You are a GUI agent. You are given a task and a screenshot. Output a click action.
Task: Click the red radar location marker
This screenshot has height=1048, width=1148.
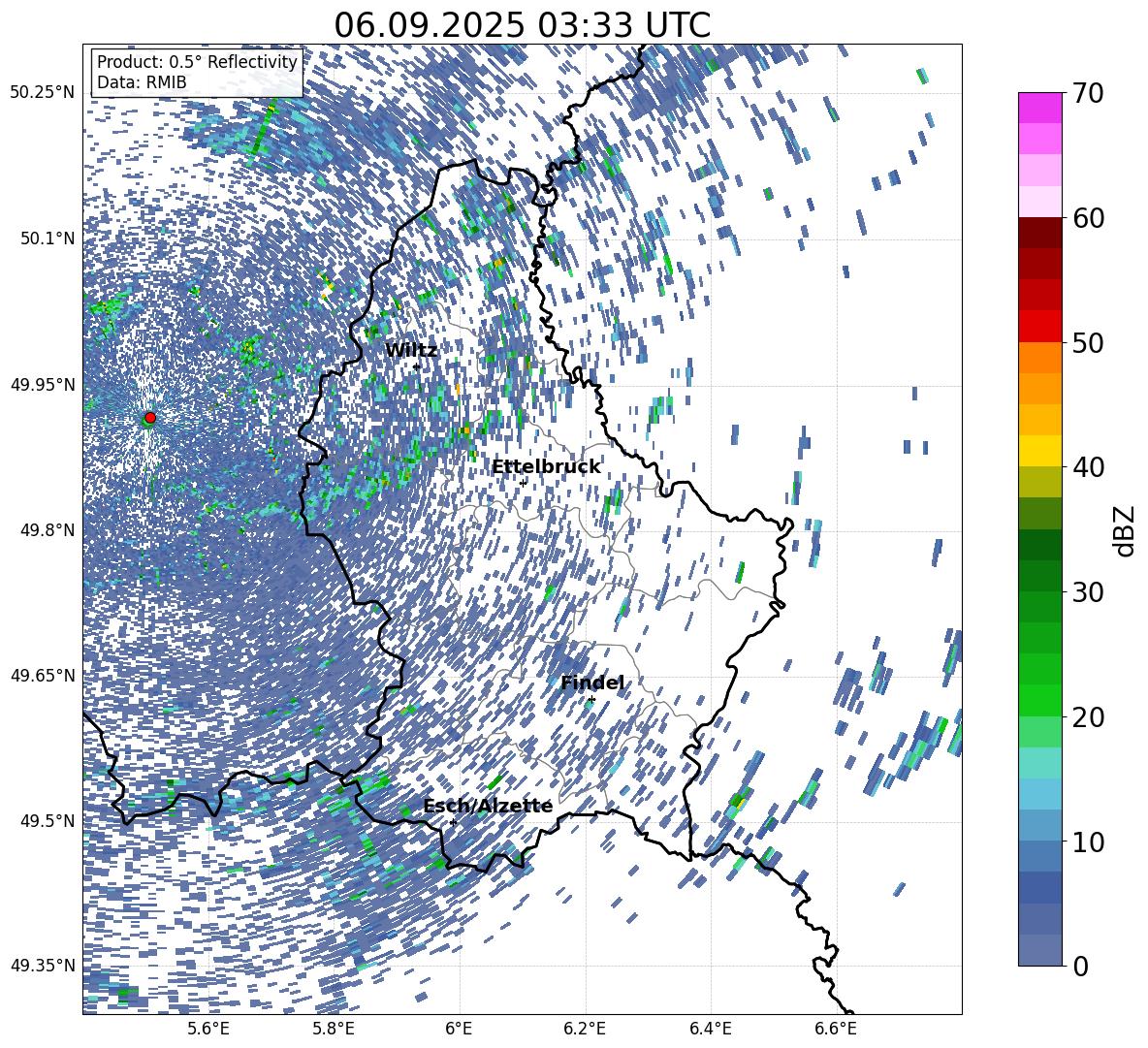[x=150, y=417]
